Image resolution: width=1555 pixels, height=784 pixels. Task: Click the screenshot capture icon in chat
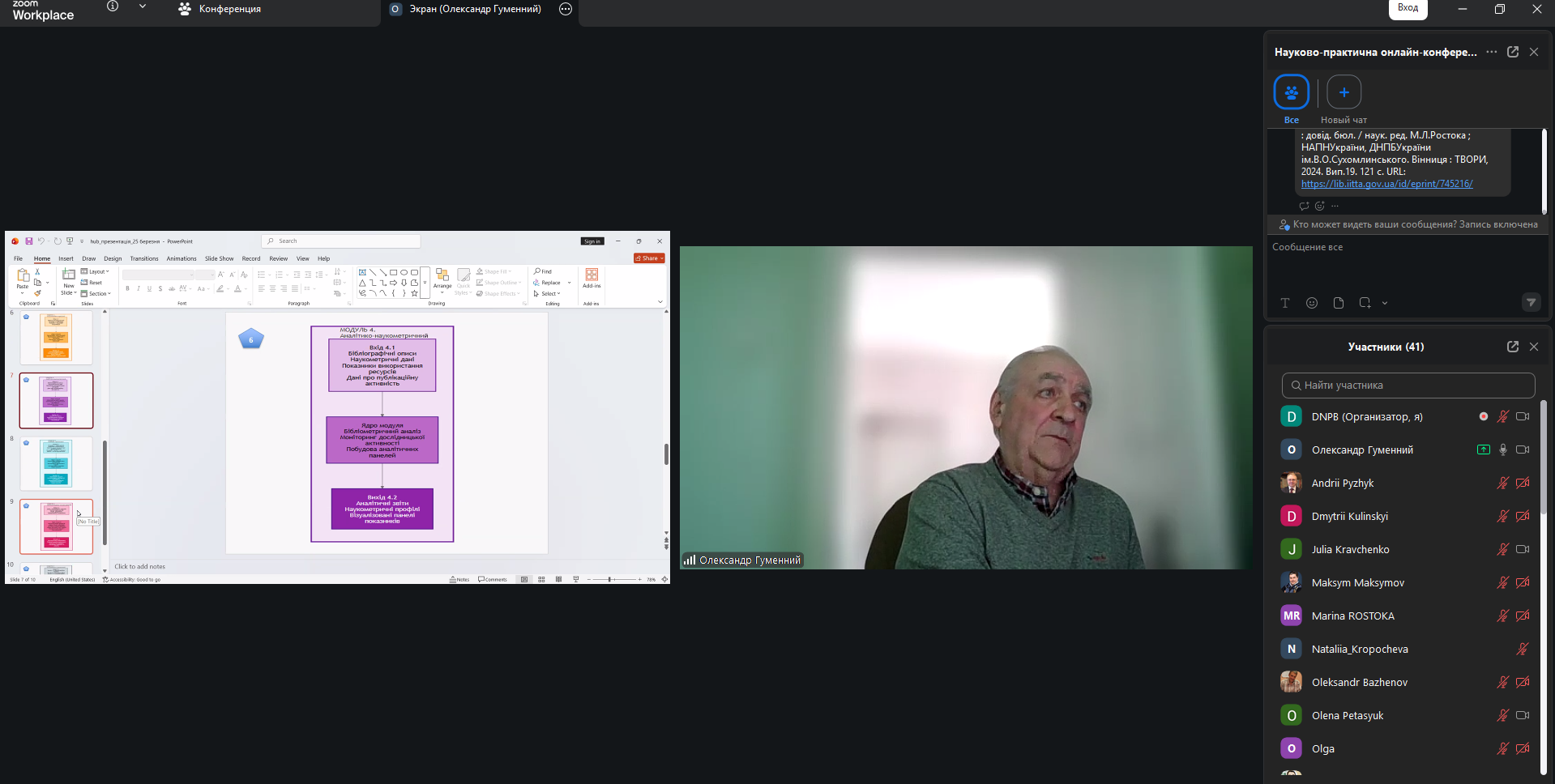(1365, 303)
